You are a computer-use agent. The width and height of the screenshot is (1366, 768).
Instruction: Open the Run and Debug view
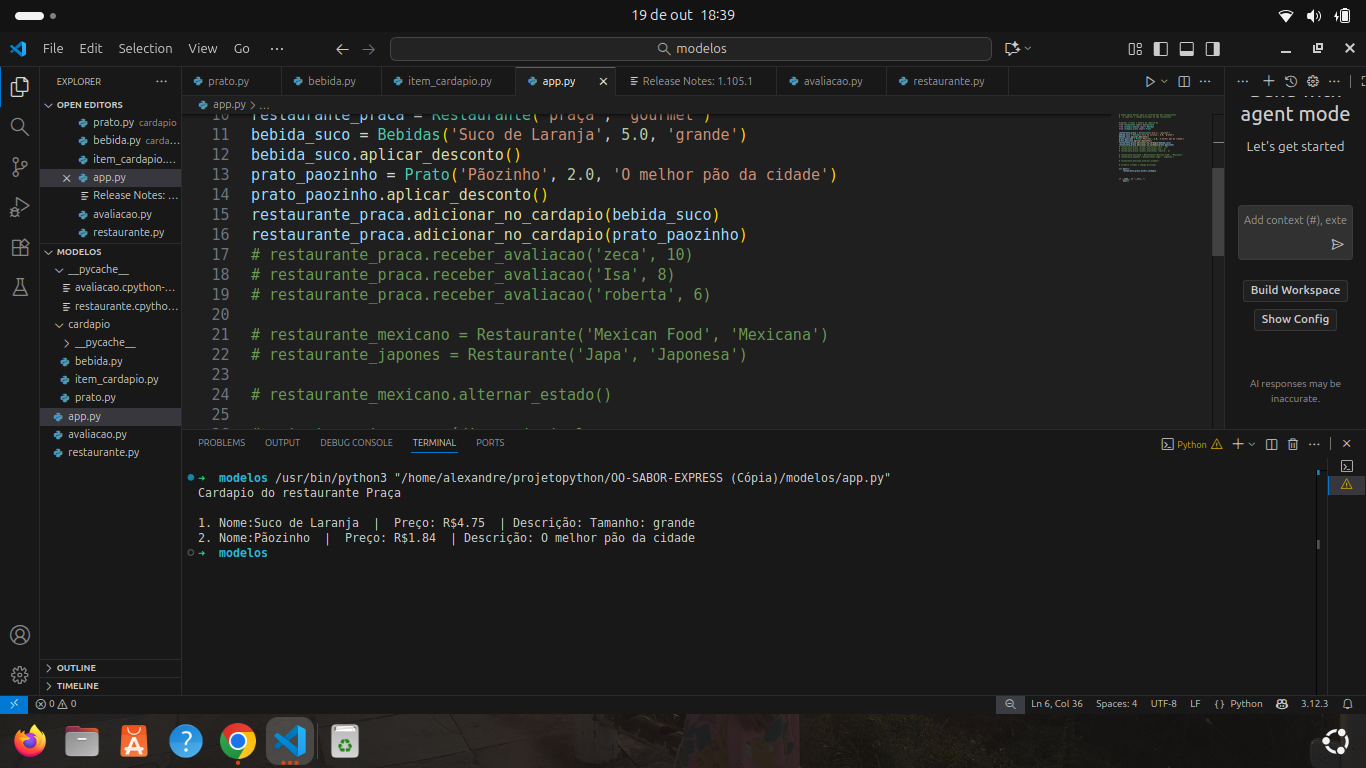19,207
